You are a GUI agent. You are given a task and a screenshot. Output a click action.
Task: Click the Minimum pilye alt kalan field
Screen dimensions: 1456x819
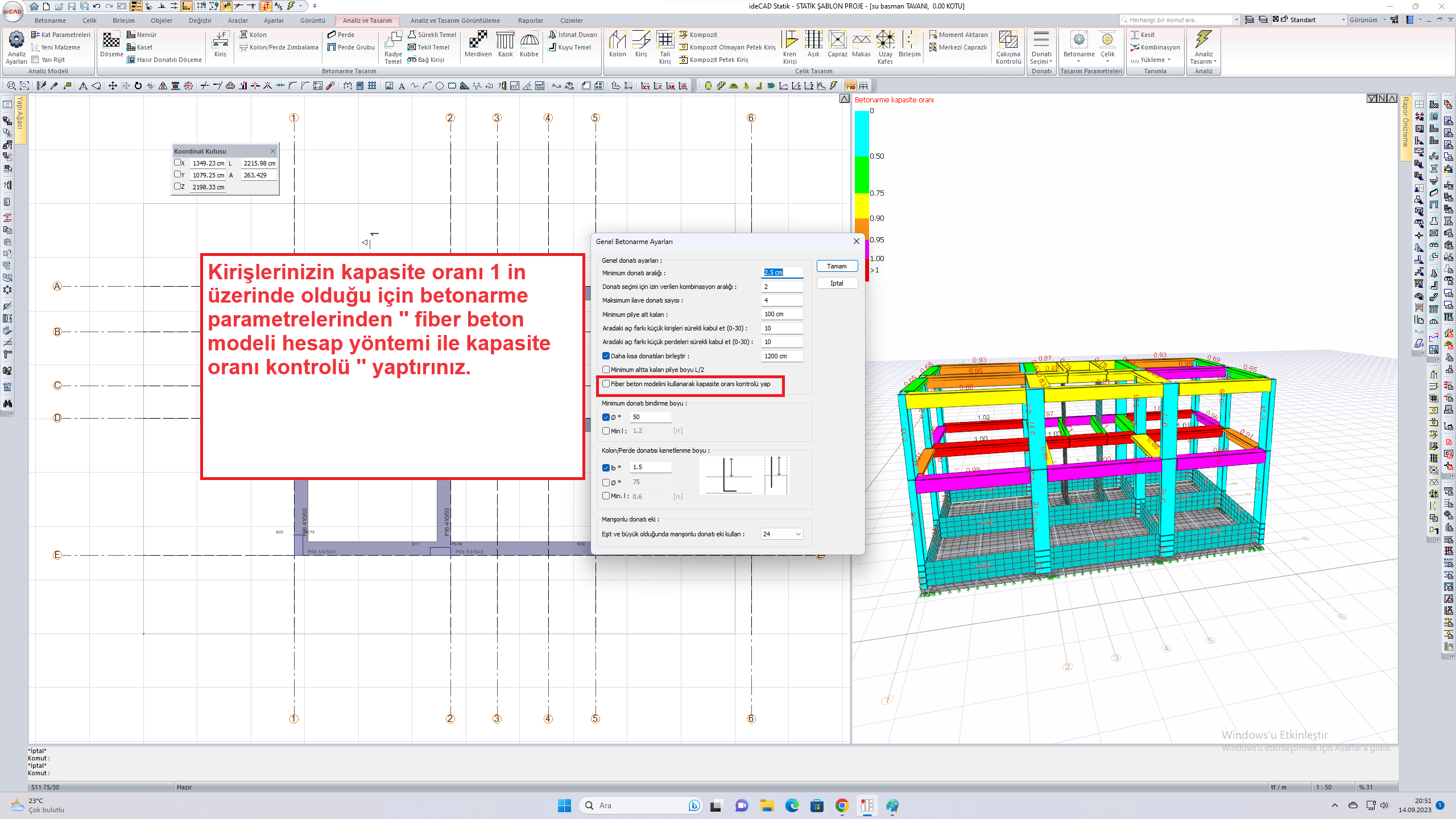782,314
